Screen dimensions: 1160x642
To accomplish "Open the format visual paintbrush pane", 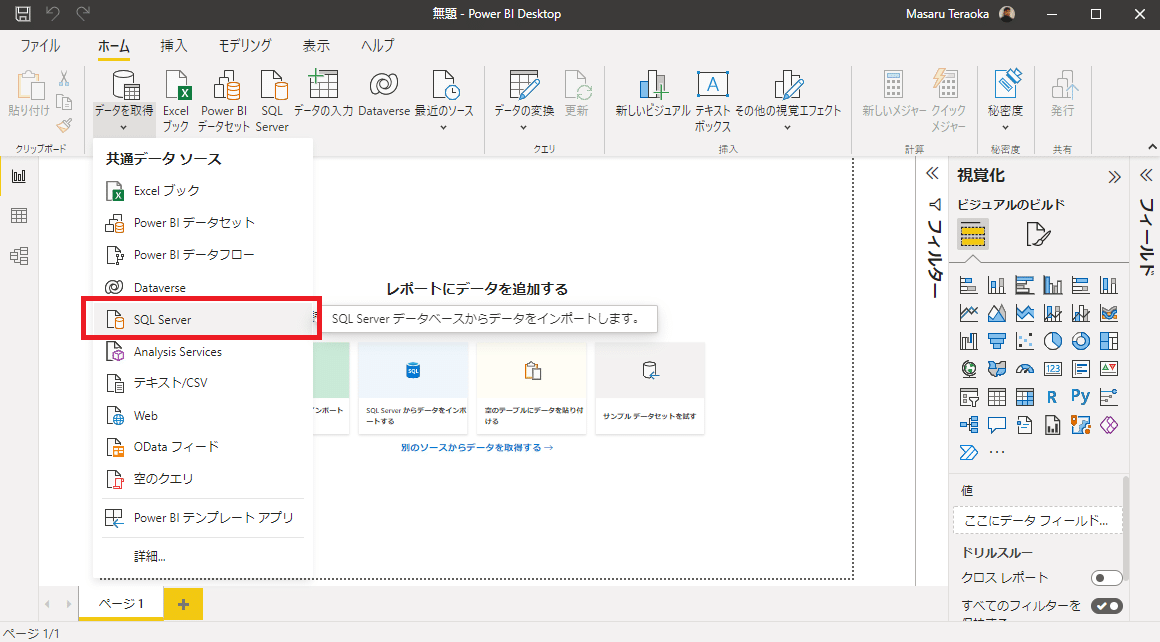I will pyautogui.click(x=1038, y=234).
